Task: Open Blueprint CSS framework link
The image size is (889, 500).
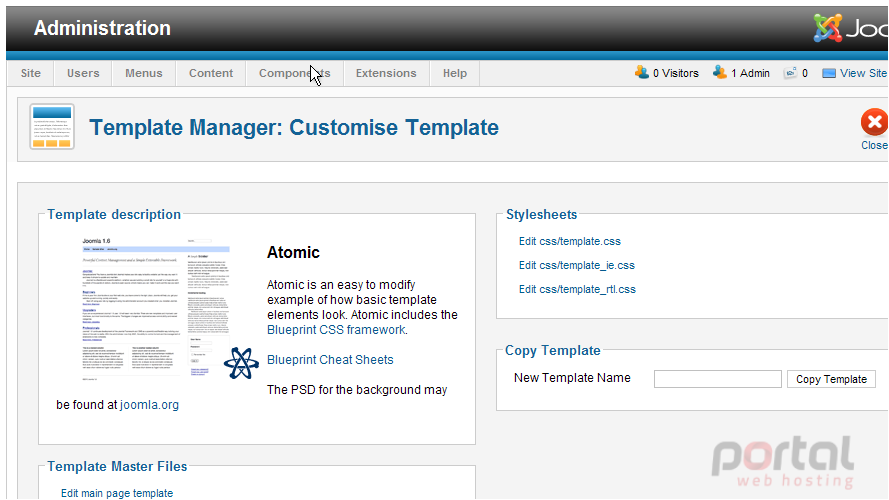Action: (x=336, y=330)
